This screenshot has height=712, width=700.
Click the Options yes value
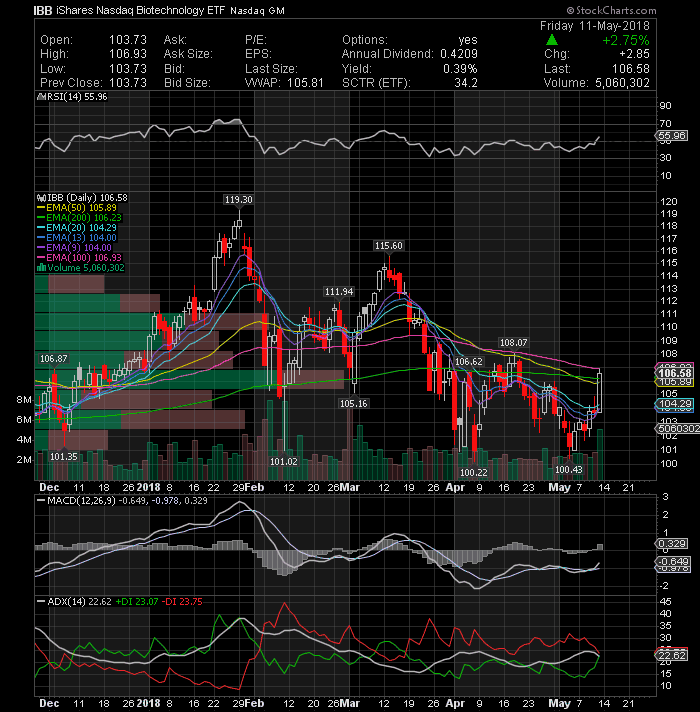point(468,40)
